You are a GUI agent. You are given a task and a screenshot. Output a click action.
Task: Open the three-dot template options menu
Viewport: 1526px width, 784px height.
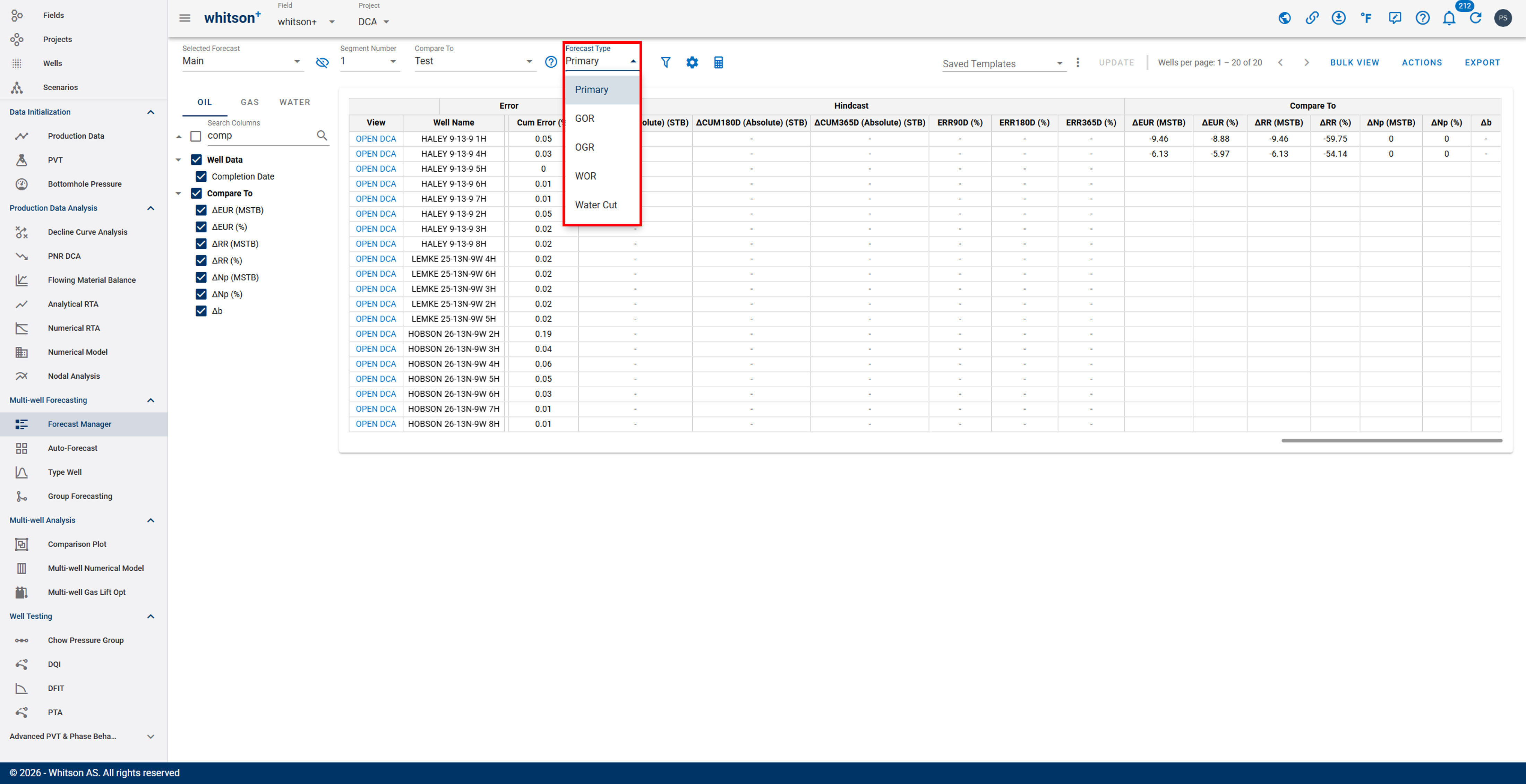tap(1078, 62)
